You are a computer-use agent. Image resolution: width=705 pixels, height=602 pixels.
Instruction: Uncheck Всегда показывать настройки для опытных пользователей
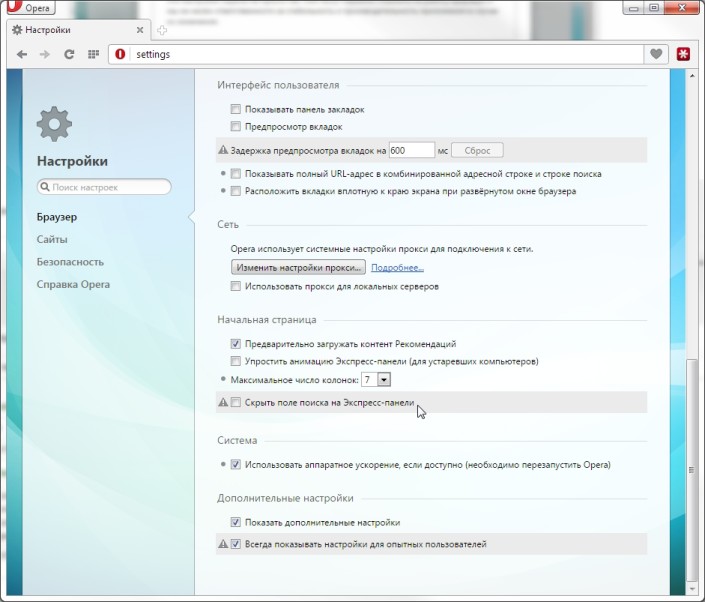[236, 544]
